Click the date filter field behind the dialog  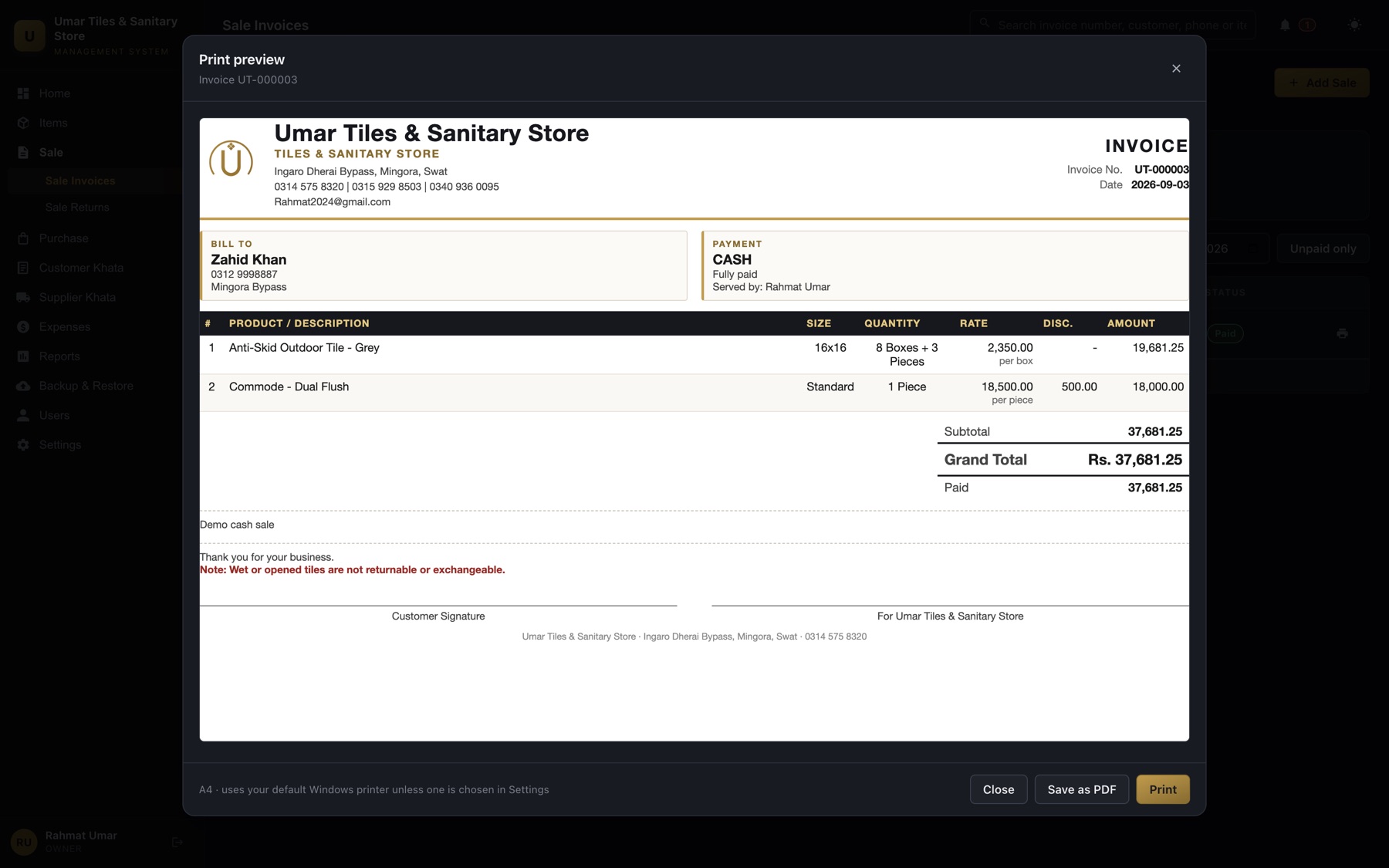(x=1237, y=248)
